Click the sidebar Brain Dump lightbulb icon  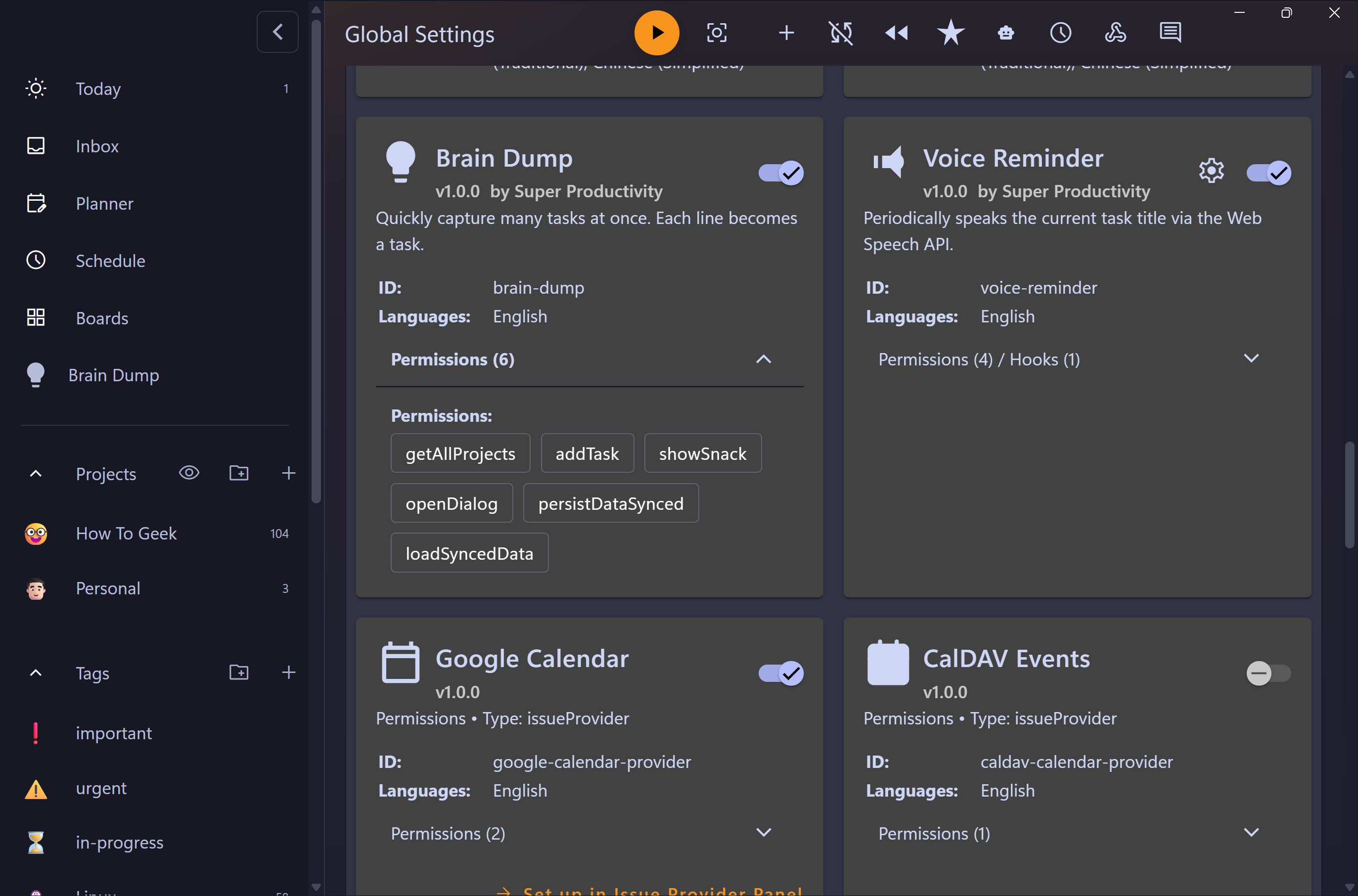tap(36, 375)
